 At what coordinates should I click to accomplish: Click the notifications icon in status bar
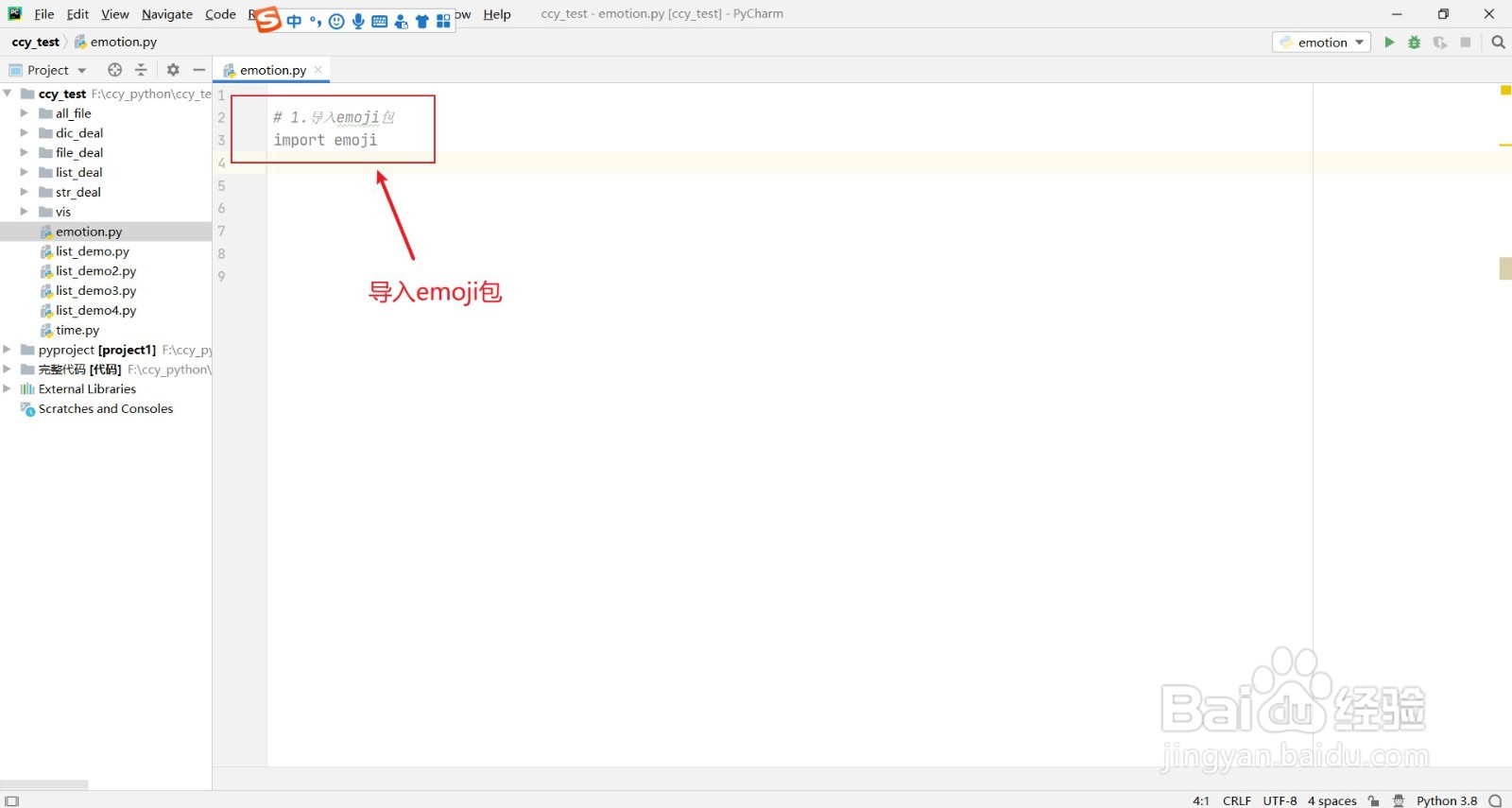1495,800
